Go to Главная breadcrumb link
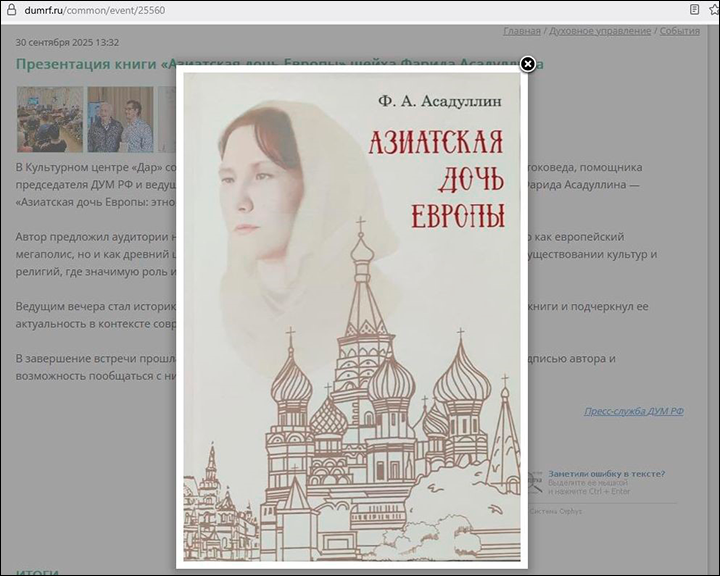This screenshot has width=720, height=576. point(522,31)
